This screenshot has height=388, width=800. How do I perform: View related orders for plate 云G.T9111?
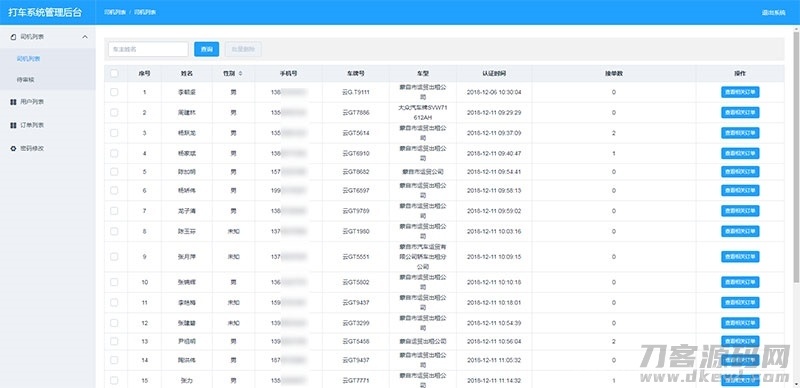point(740,92)
